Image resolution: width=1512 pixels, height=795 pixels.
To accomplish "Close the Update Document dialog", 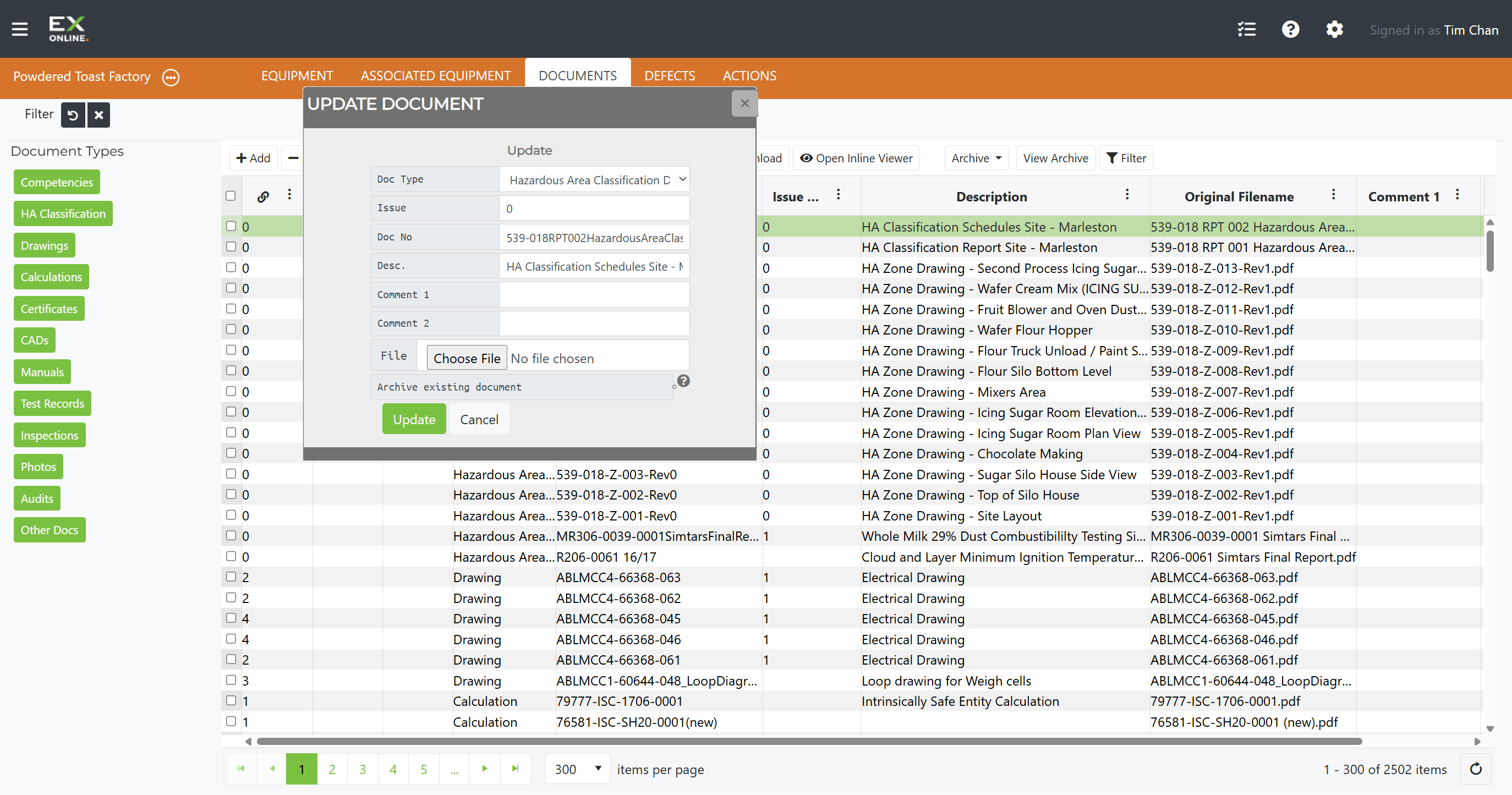I will coord(744,104).
